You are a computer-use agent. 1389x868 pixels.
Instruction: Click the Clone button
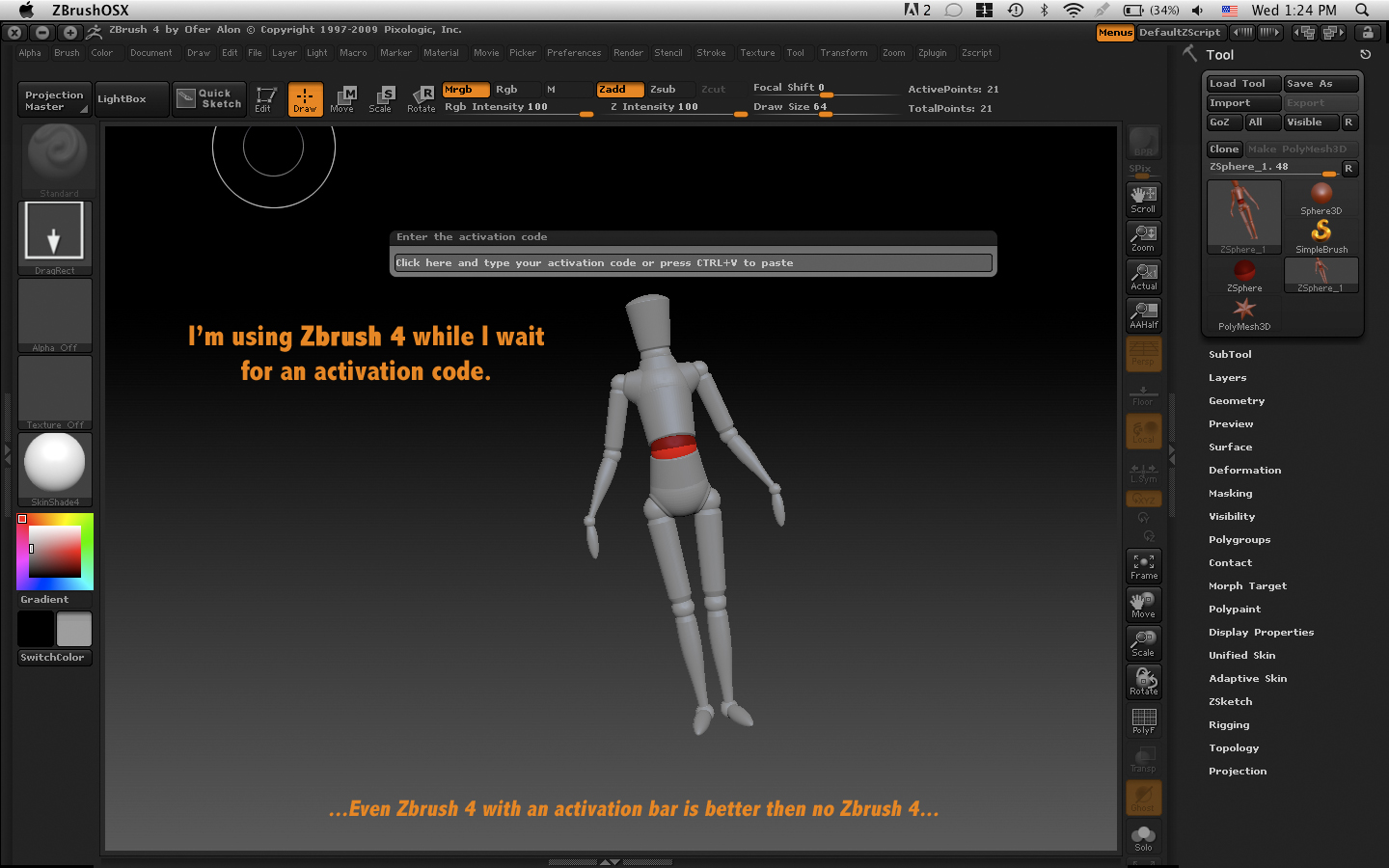tap(1224, 149)
